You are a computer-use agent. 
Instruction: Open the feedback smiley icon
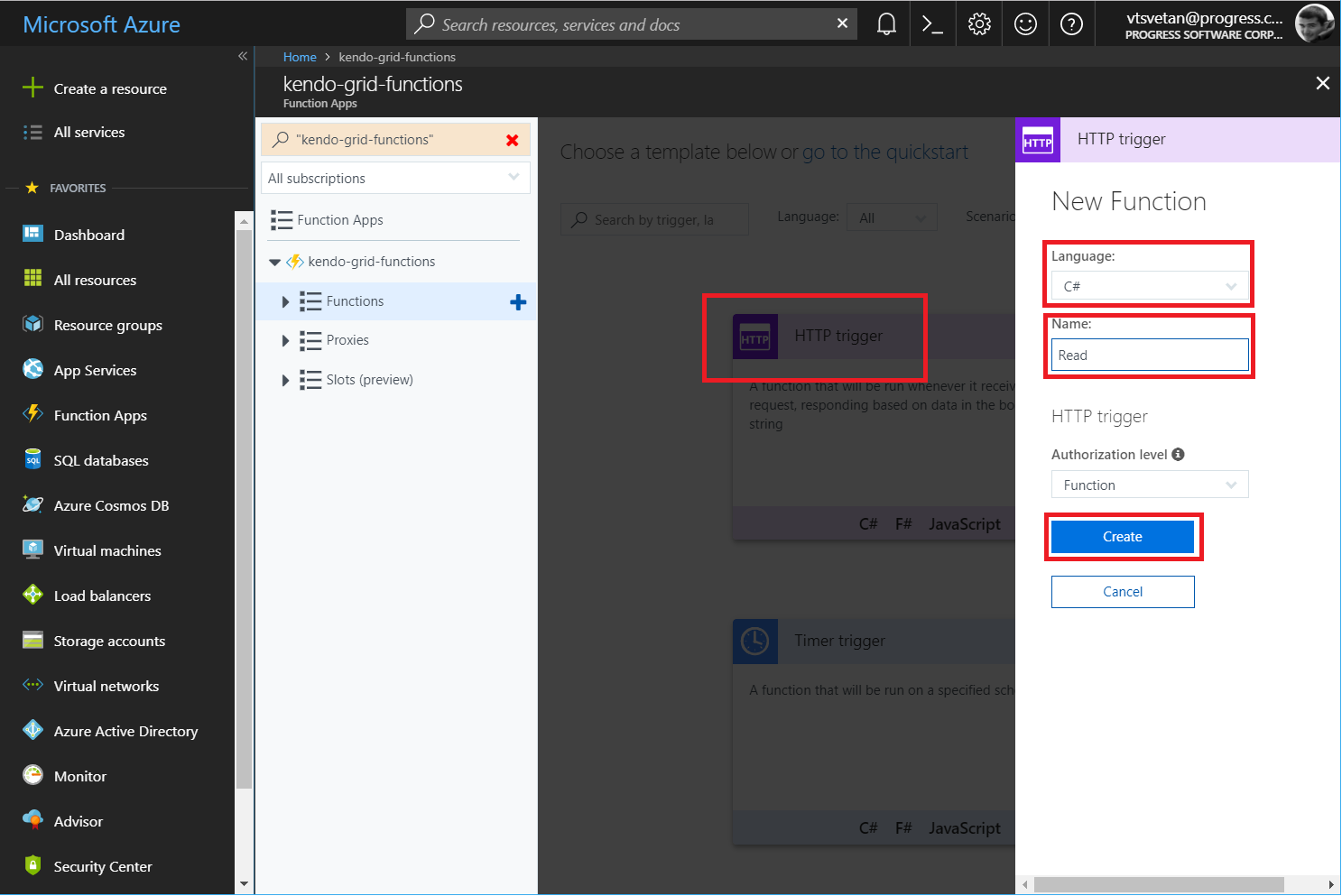(1025, 23)
